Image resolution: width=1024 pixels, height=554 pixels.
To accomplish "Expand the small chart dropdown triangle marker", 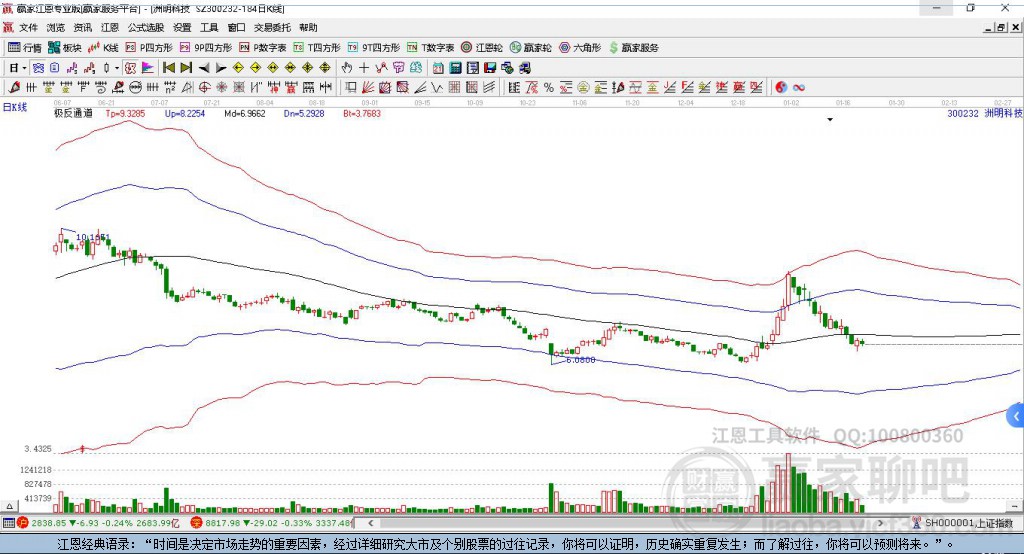I will [x=830, y=120].
